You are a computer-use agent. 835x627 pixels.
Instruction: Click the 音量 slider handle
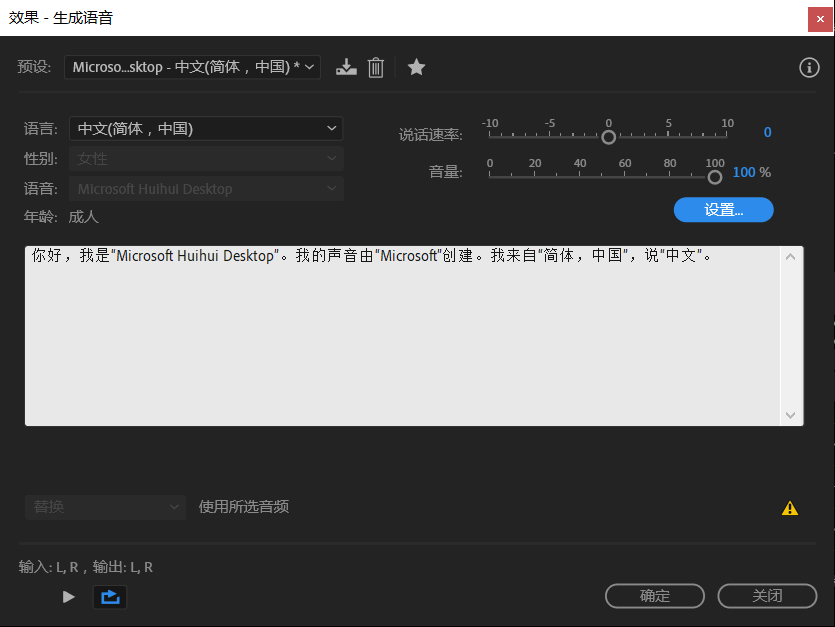coord(715,177)
